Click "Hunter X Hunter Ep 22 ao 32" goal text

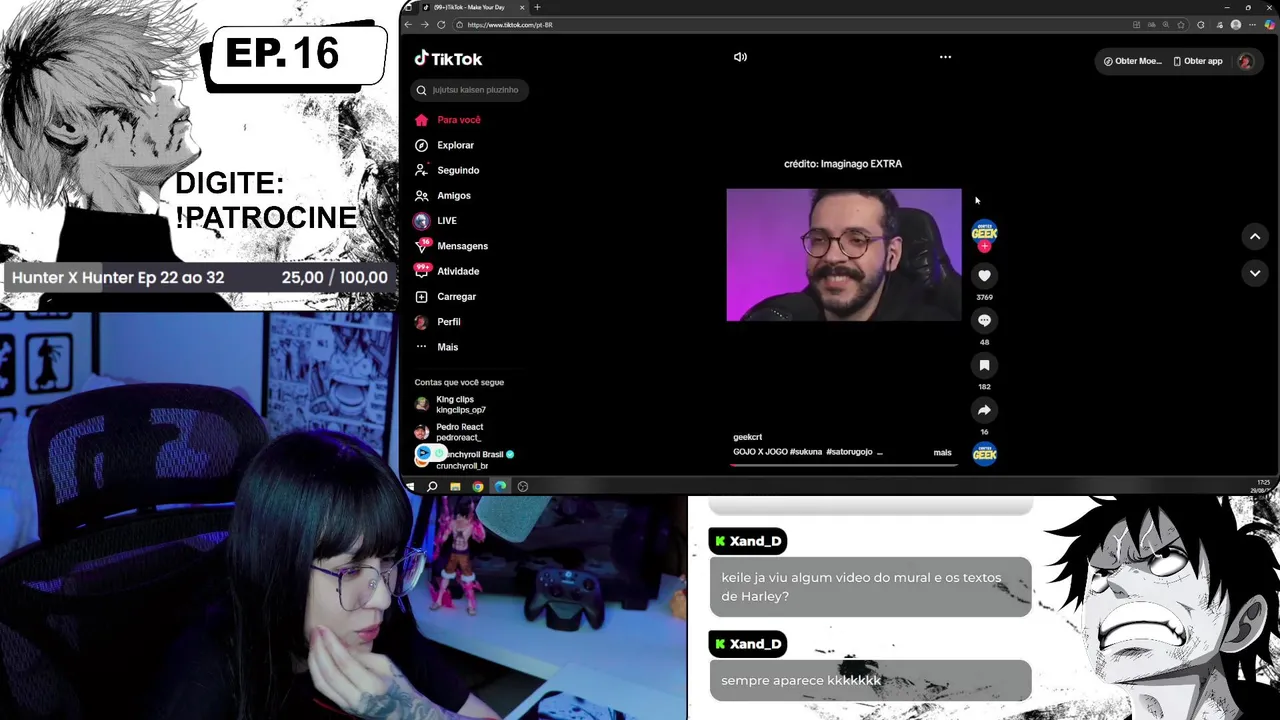(x=118, y=277)
